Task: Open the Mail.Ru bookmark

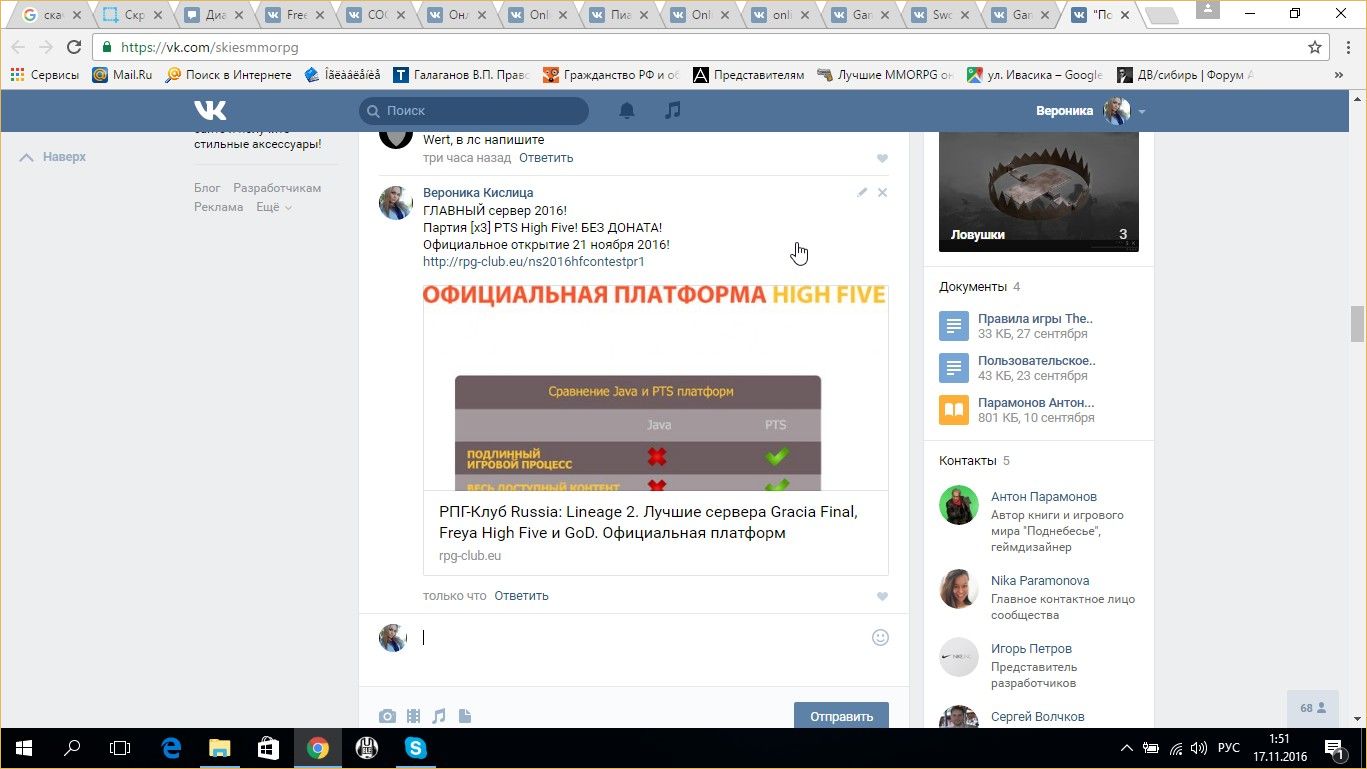Action: (123, 75)
